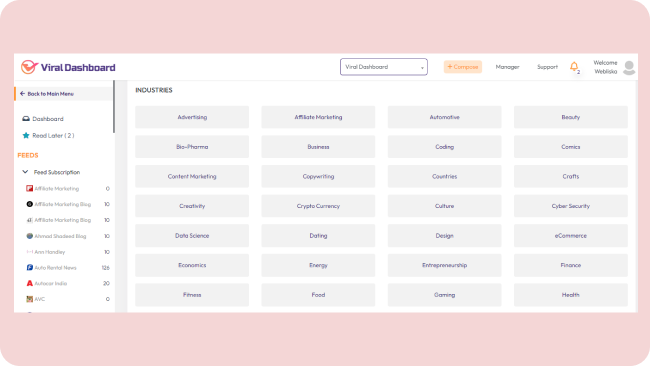Image resolution: width=650 pixels, height=366 pixels.
Task: Select the Crypto Currency industry
Action: pos(318,206)
